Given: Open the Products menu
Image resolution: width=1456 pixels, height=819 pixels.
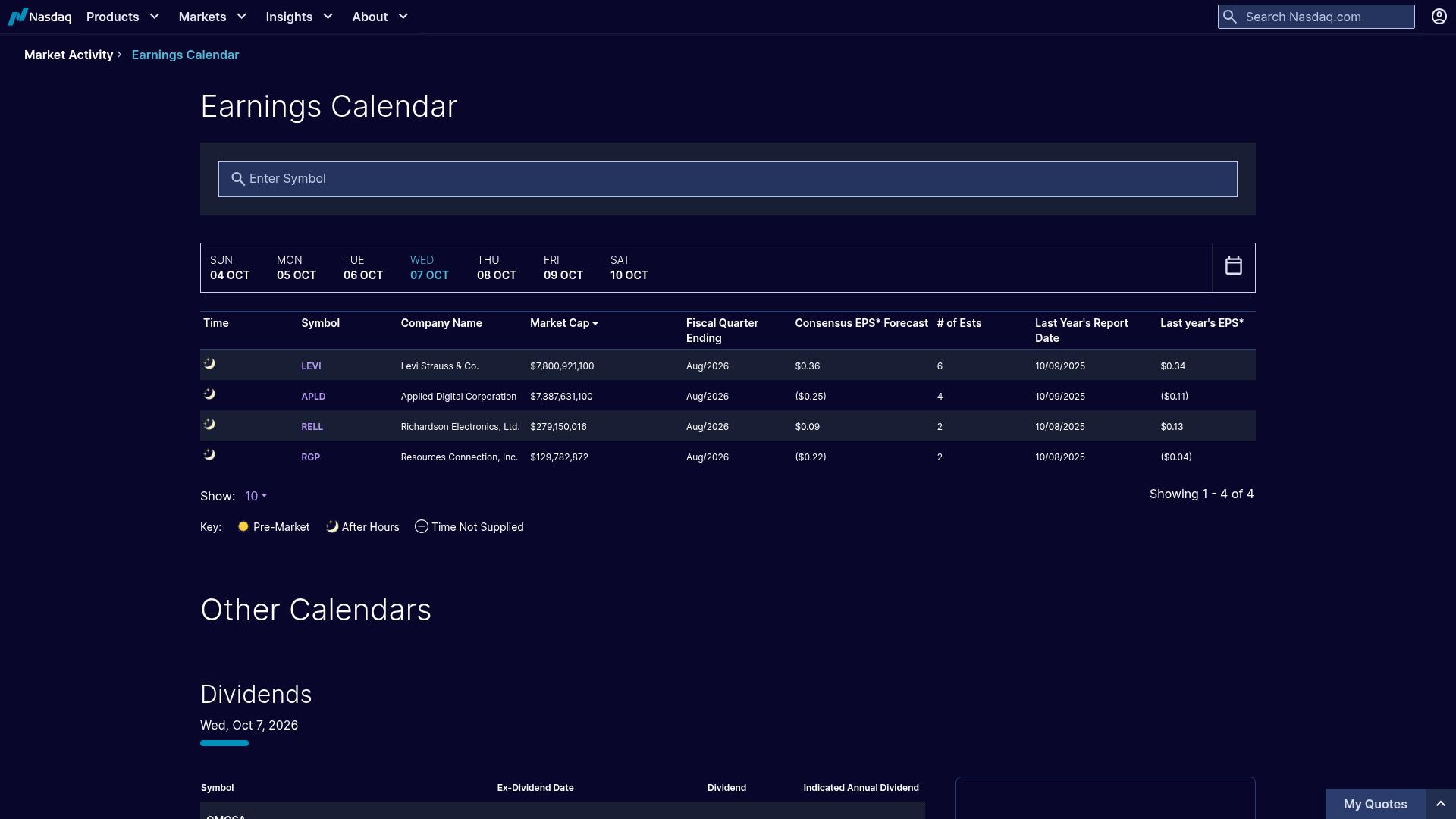Looking at the screenshot, I should tap(123, 17).
